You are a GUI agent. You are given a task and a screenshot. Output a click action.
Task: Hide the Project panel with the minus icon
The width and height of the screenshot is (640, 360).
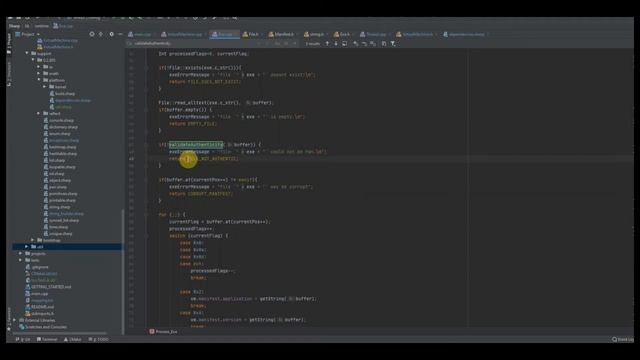pyautogui.click(x=120, y=34)
